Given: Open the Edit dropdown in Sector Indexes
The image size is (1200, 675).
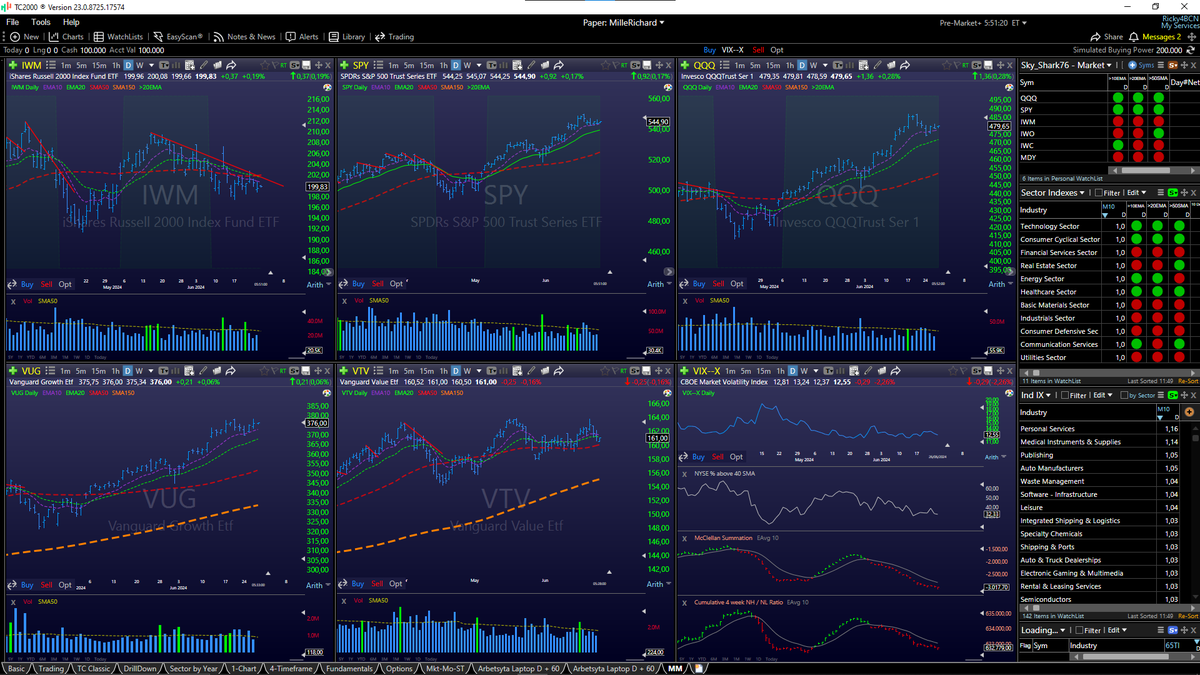Looking at the screenshot, I should pyautogui.click(x=1136, y=192).
